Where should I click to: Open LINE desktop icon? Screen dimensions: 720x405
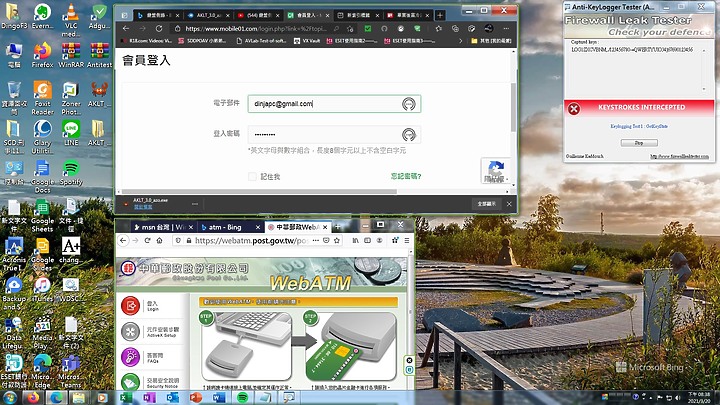click(x=71, y=133)
